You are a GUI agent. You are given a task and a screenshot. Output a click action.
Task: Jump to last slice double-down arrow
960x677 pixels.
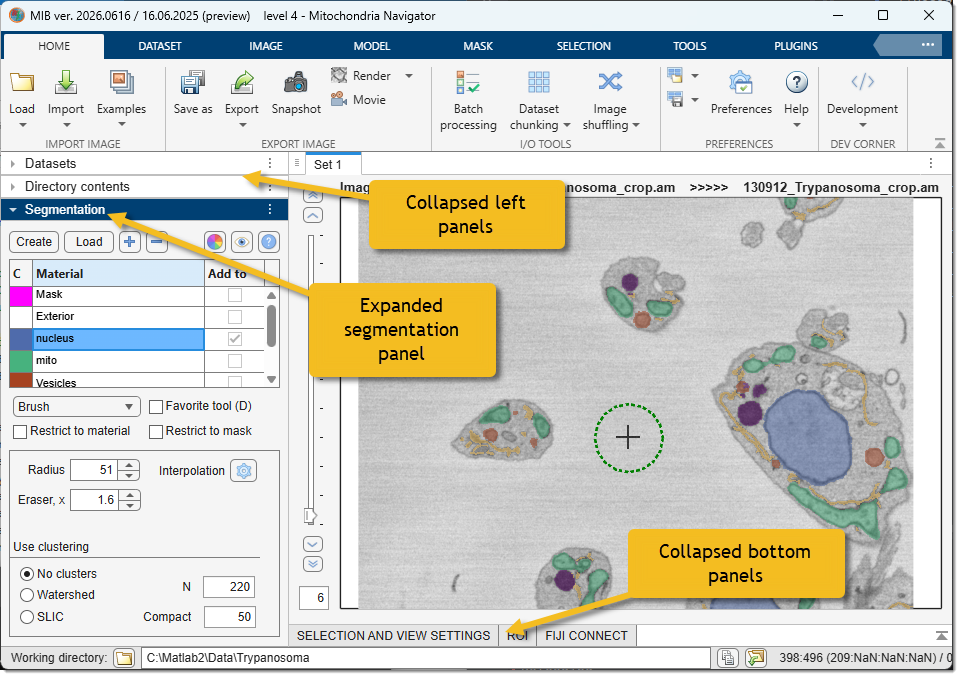pos(313,564)
